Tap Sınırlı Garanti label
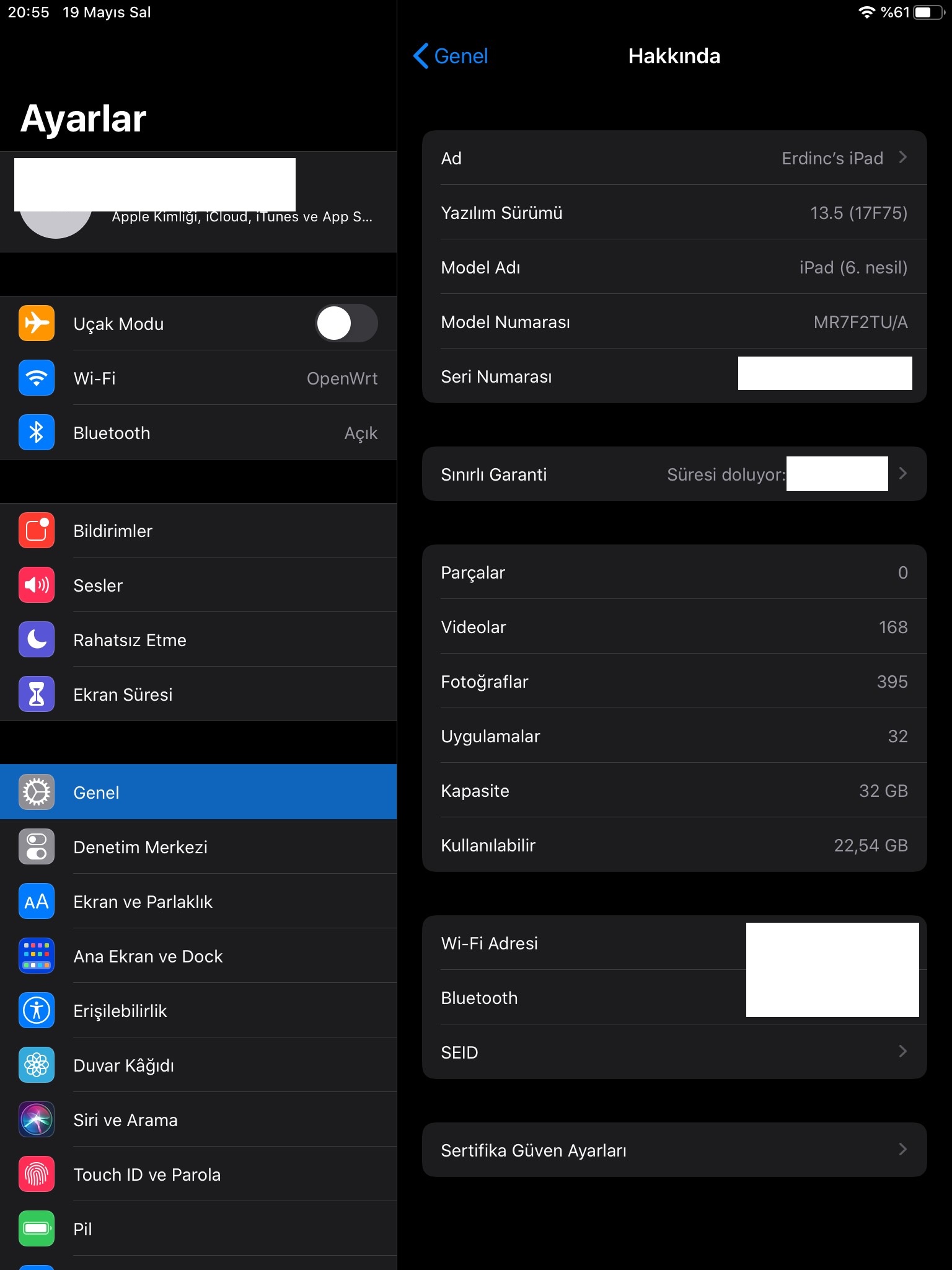952x1270 pixels. click(x=493, y=474)
